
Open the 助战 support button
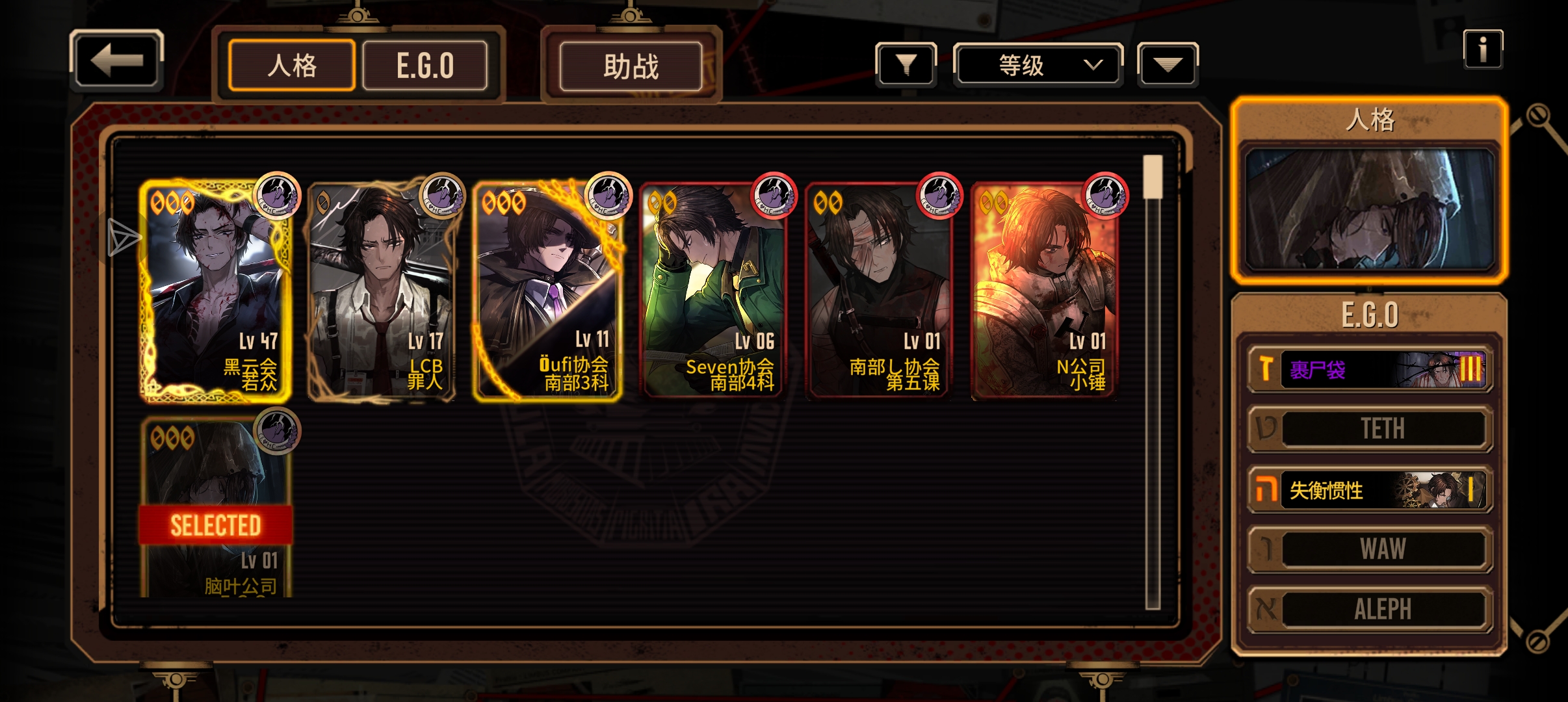coord(631,66)
